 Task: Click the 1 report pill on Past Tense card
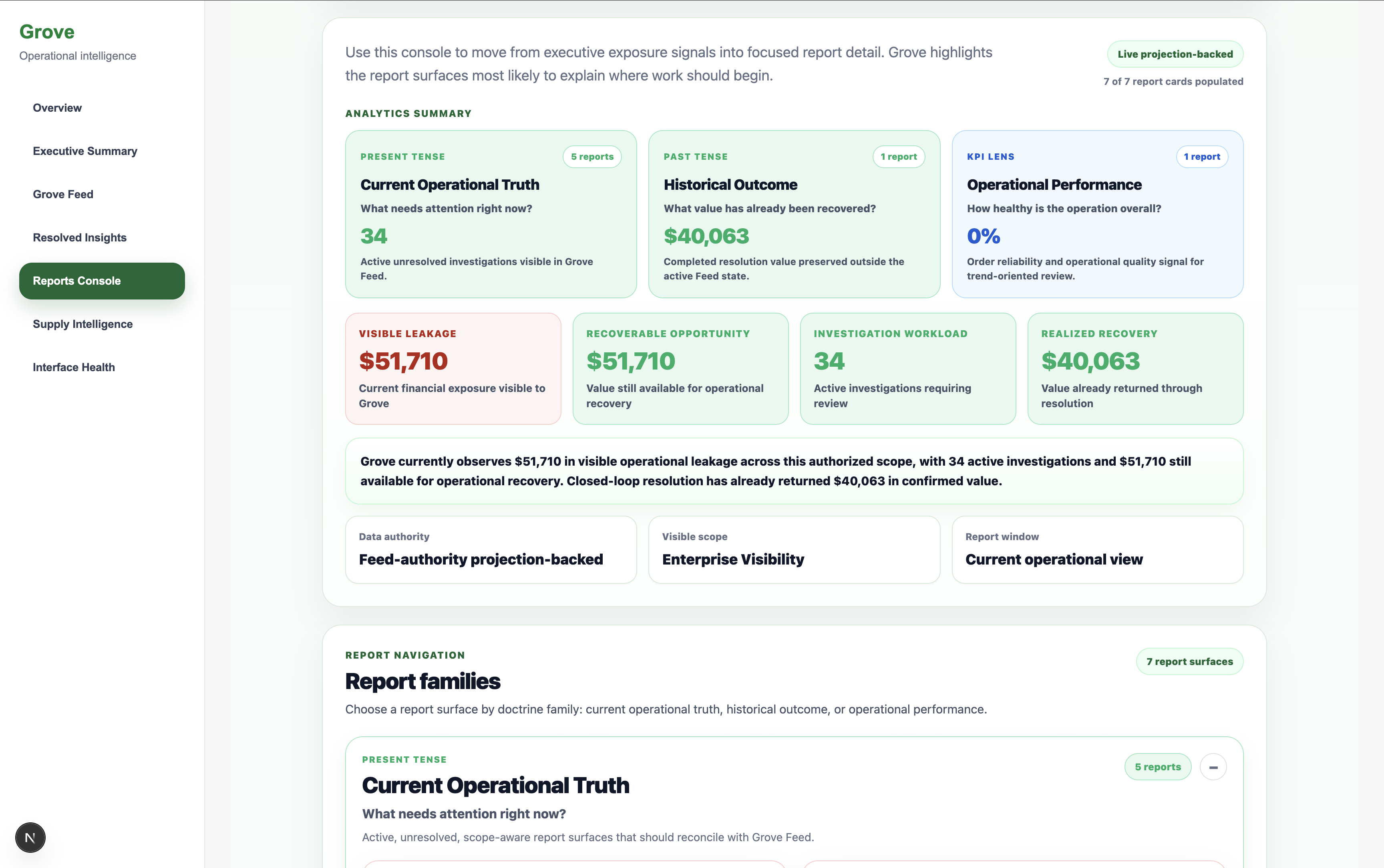[x=898, y=157]
